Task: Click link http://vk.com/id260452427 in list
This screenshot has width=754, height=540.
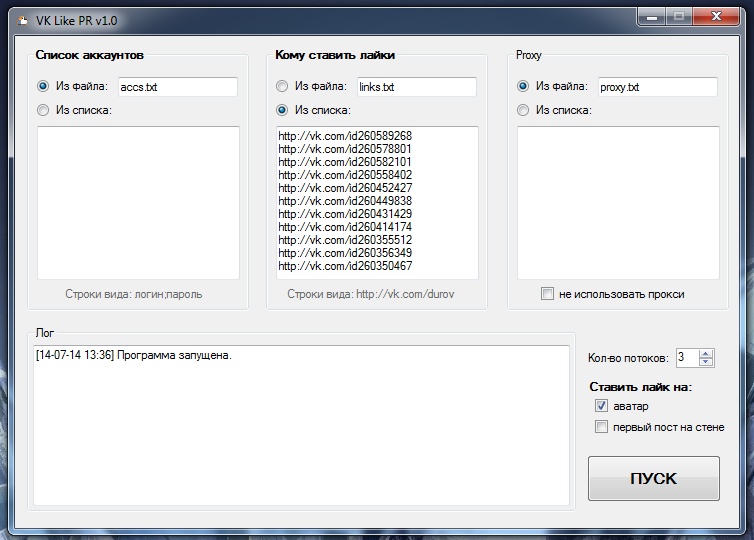Action: [x=345, y=188]
